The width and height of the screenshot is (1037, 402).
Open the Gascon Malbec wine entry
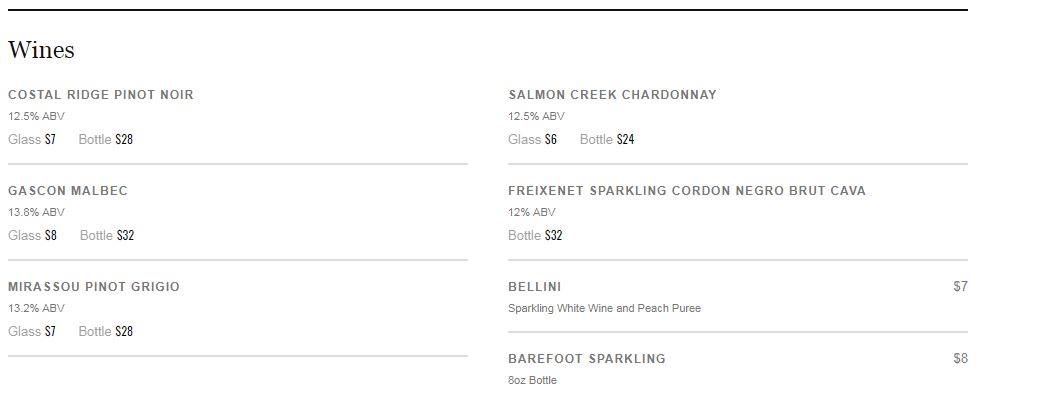tap(68, 191)
